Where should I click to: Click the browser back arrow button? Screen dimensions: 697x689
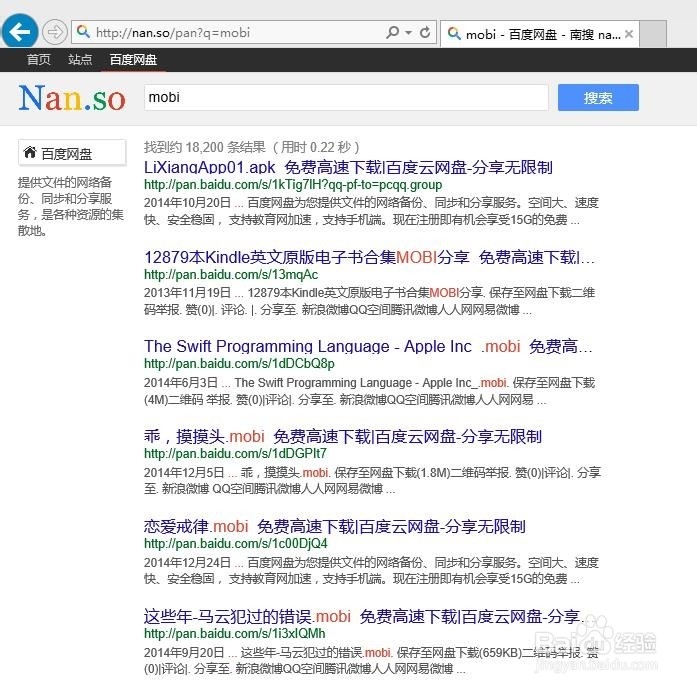(20, 31)
